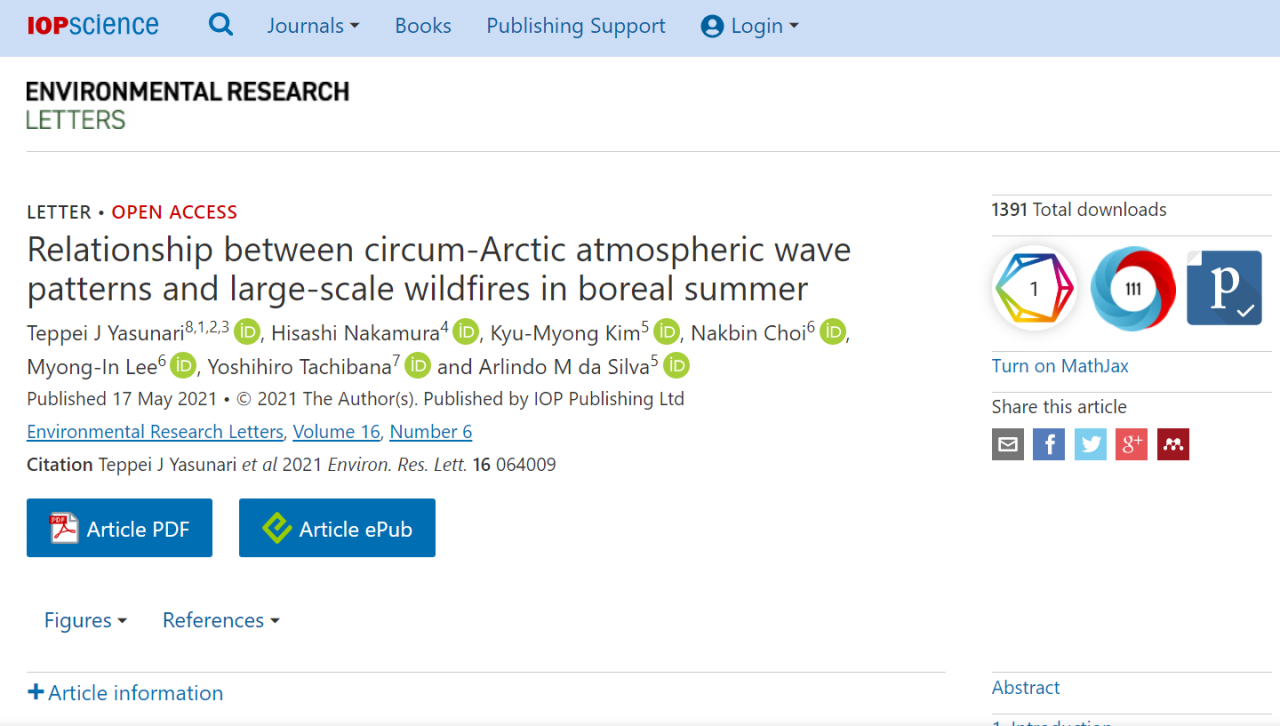Open the Dimensions citations badge
Image resolution: width=1280 pixels, height=726 pixels.
pos(1035,288)
